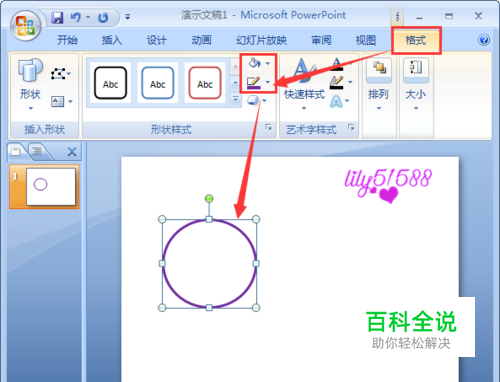Open the Shape Fill dropdown arrow
The width and height of the screenshot is (500, 382).
[268, 63]
